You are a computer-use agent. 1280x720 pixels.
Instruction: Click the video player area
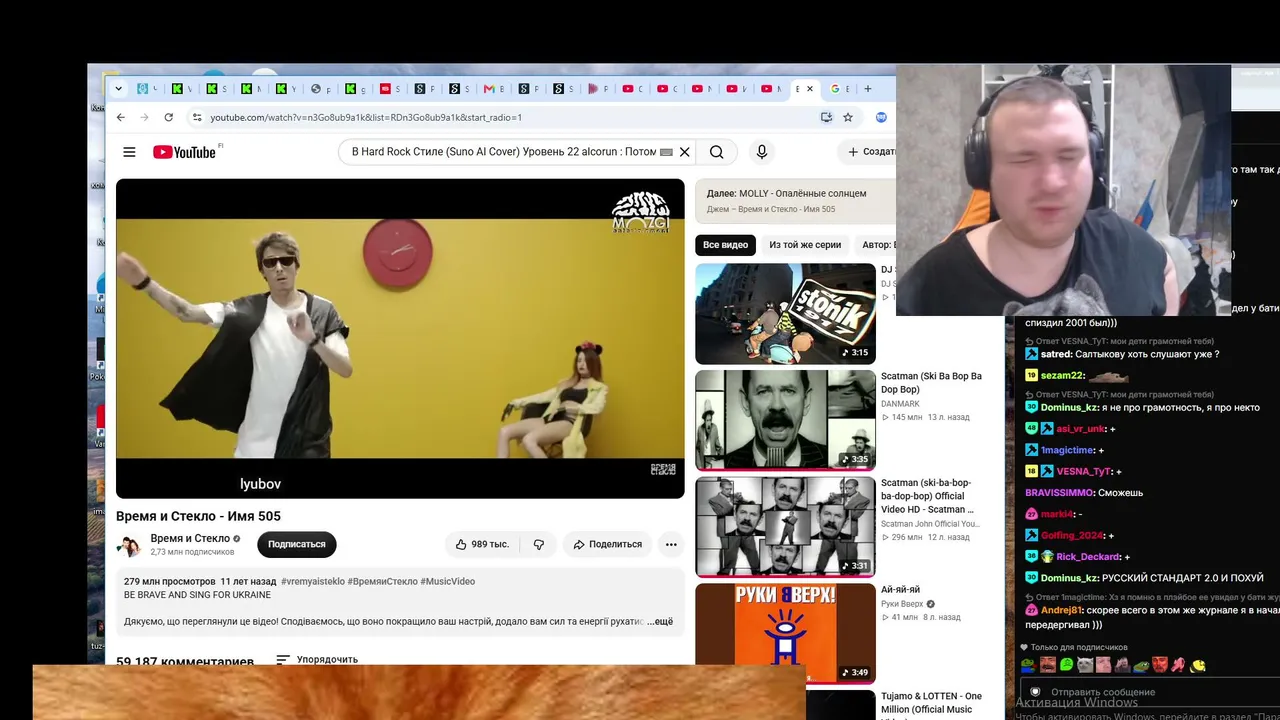[400, 338]
